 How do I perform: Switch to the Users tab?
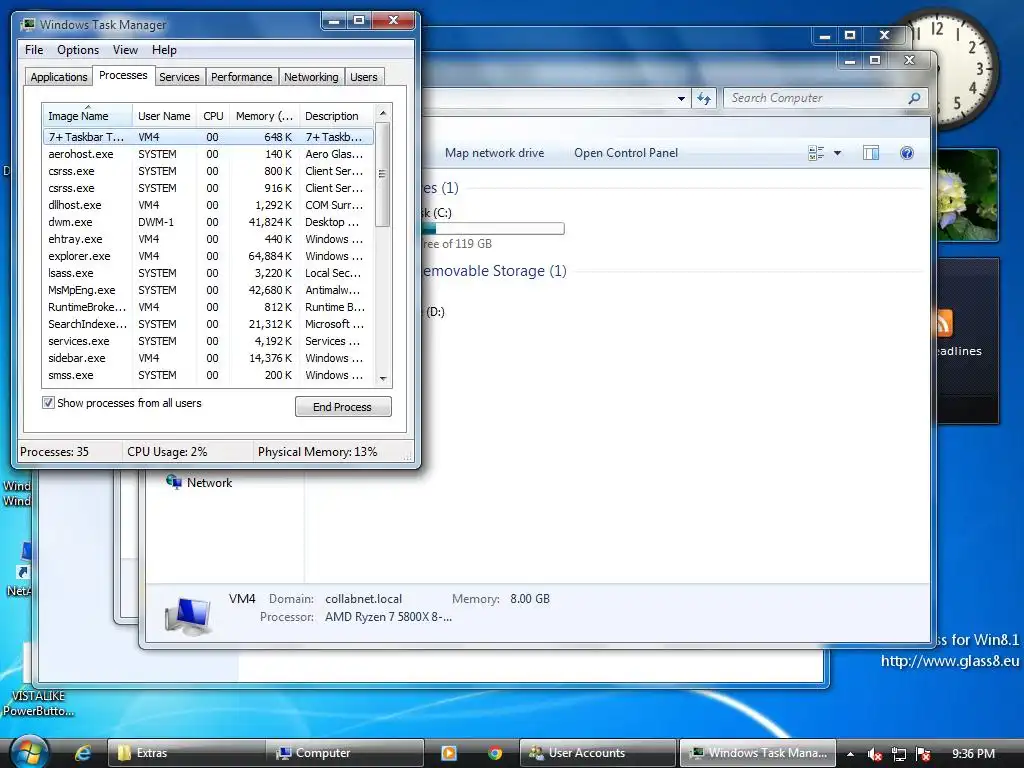point(364,77)
